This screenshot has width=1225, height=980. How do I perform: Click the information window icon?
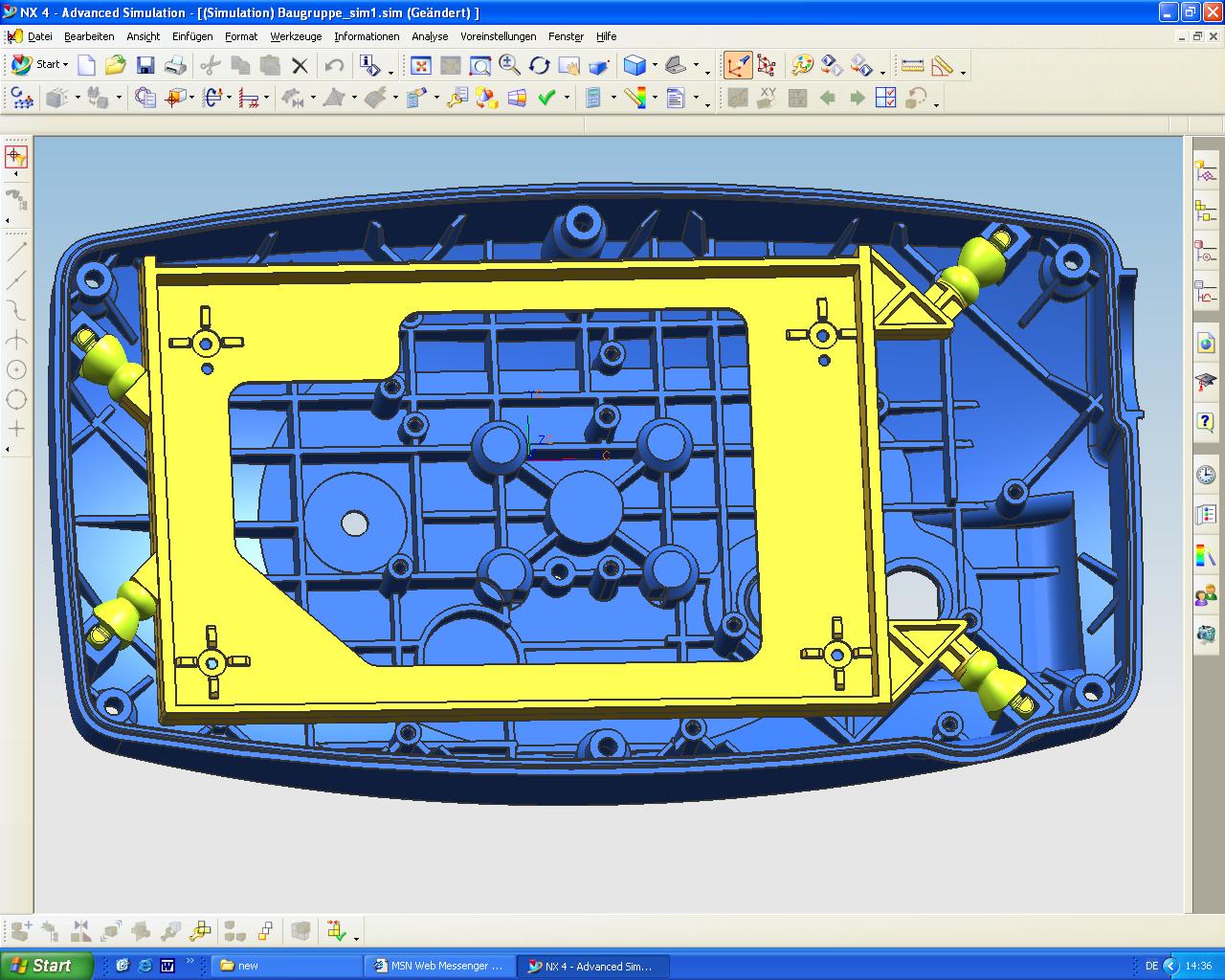pyautogui.click(x=369, y=65)
